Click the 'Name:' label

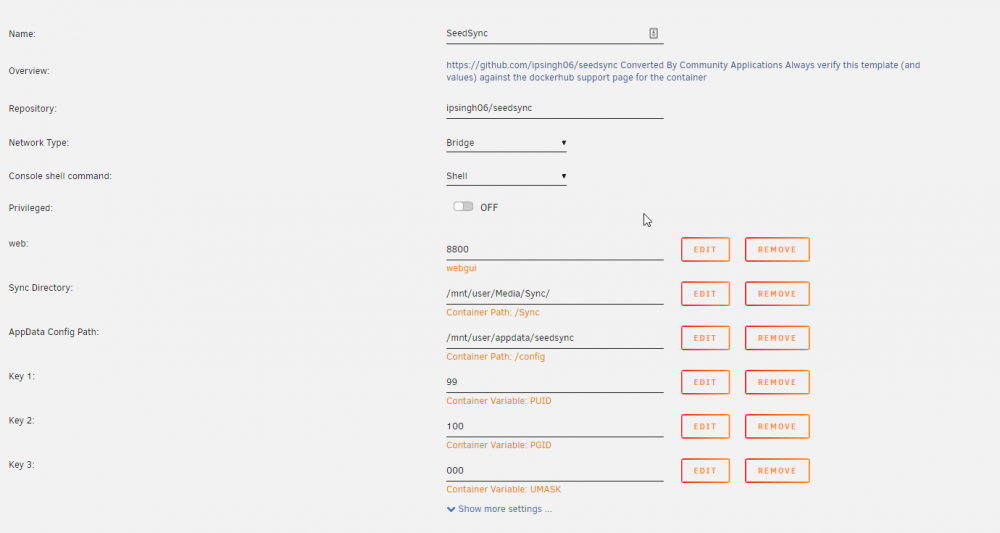pos(22,34)
